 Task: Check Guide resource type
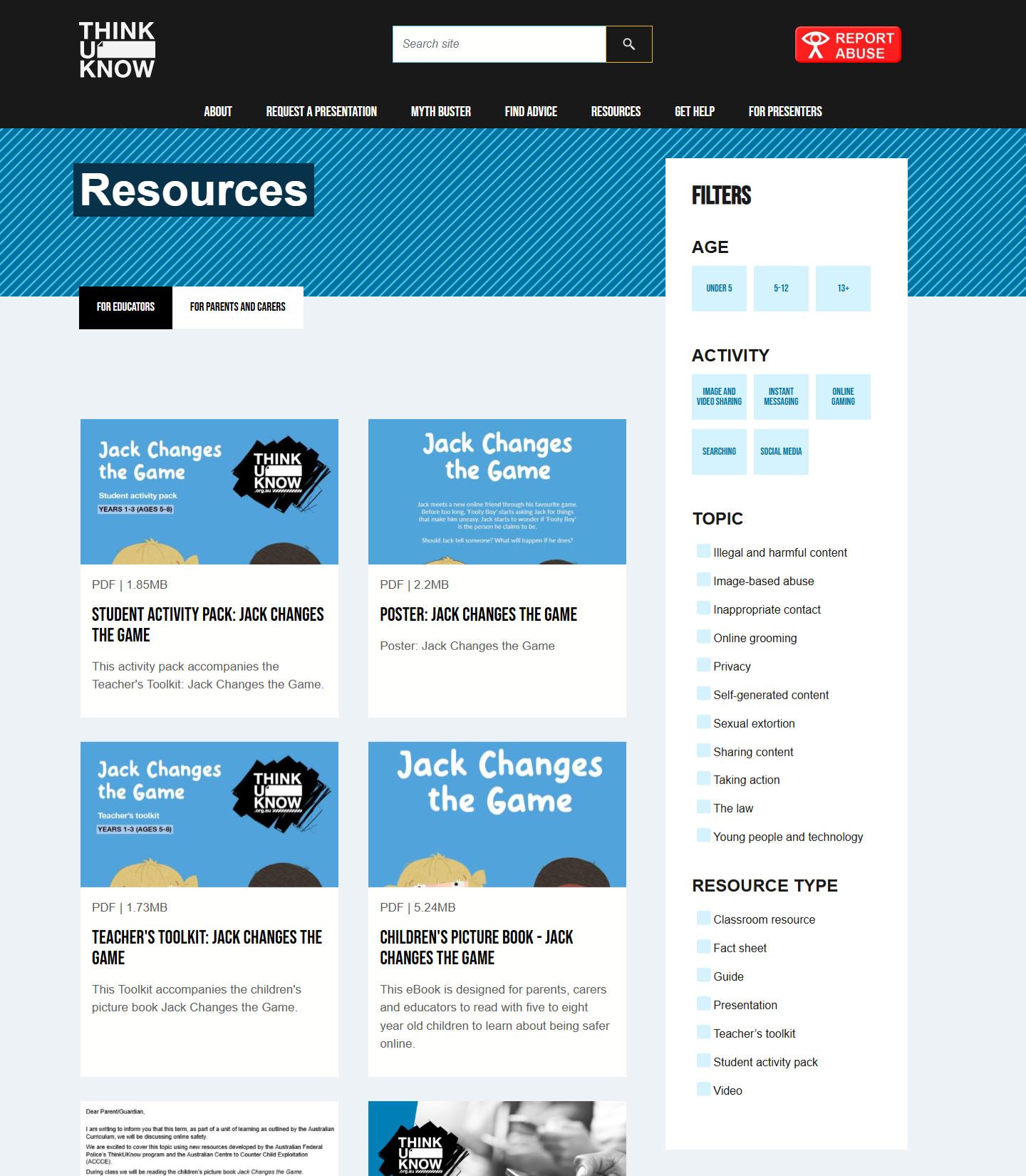[x=704, y=976]
